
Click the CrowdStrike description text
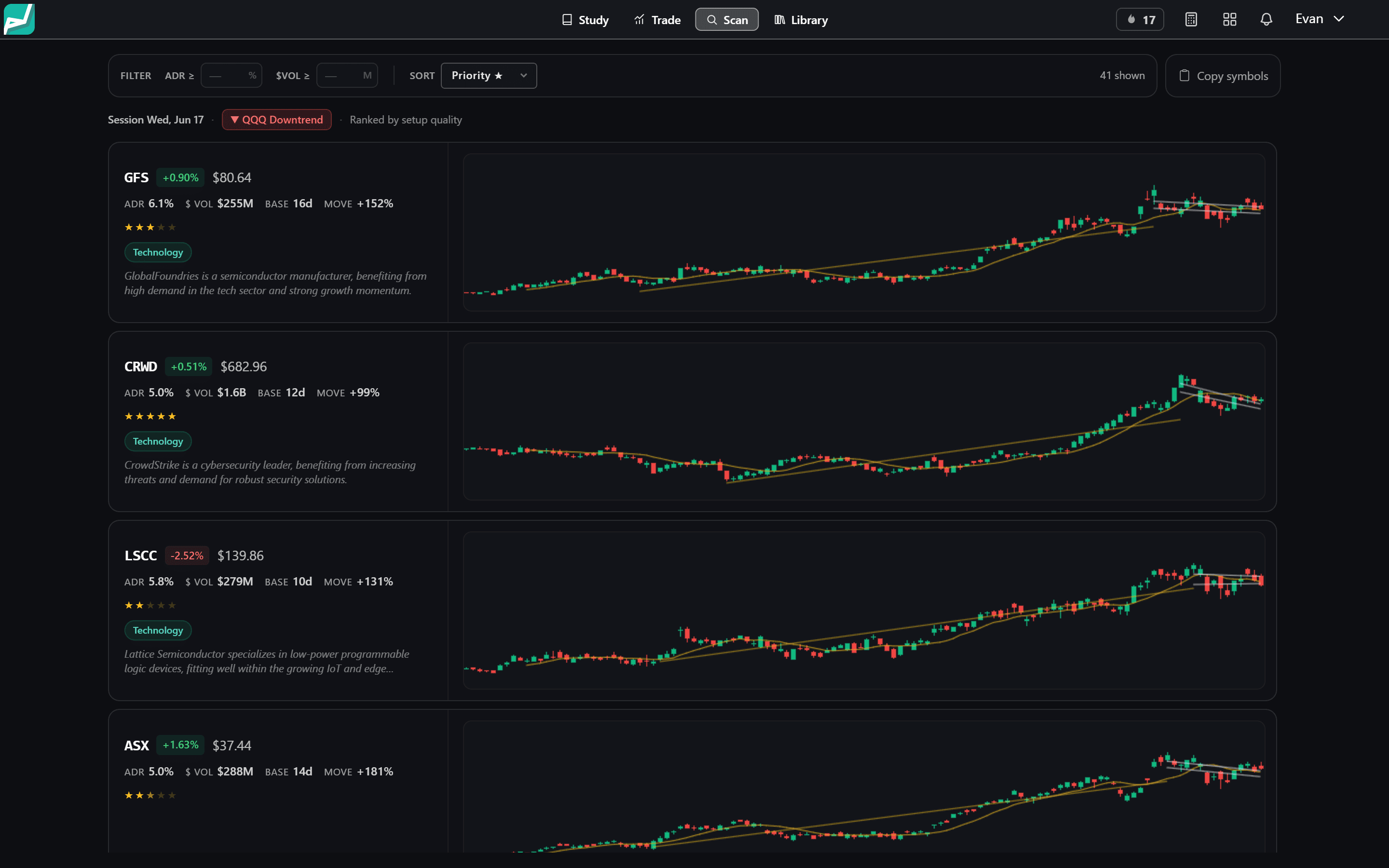(270, 472)
